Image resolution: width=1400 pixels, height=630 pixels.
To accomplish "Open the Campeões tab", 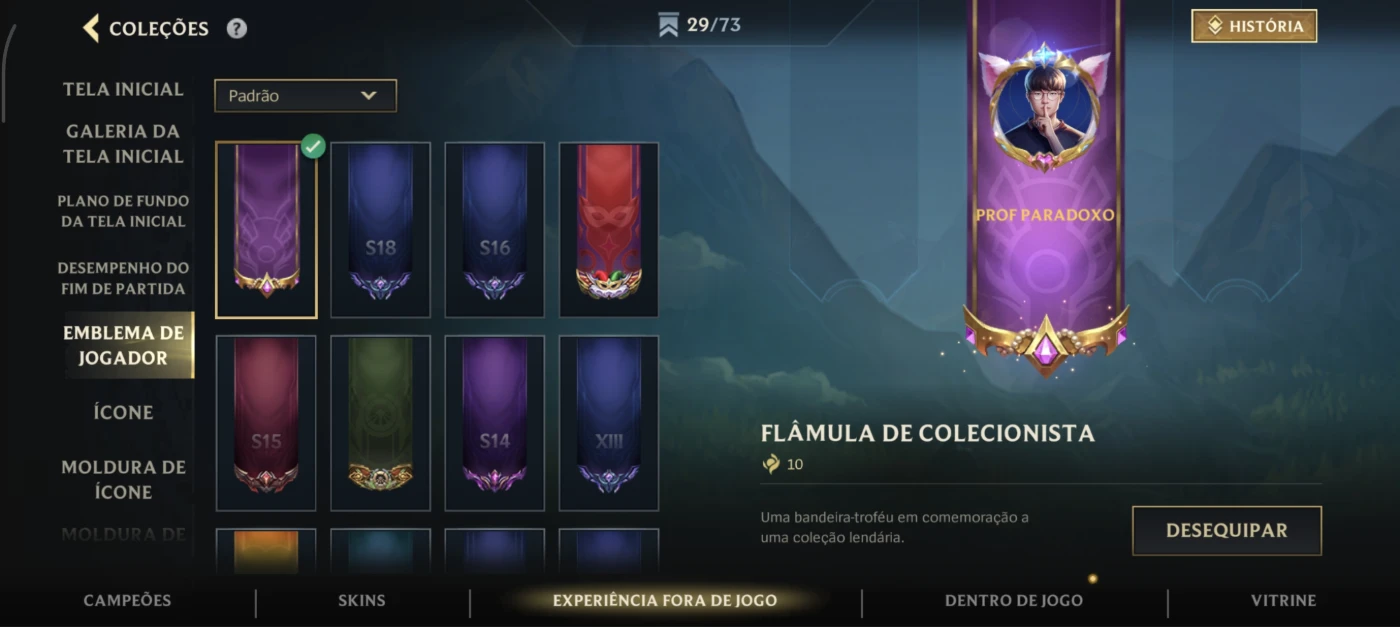I will (127, 601).
